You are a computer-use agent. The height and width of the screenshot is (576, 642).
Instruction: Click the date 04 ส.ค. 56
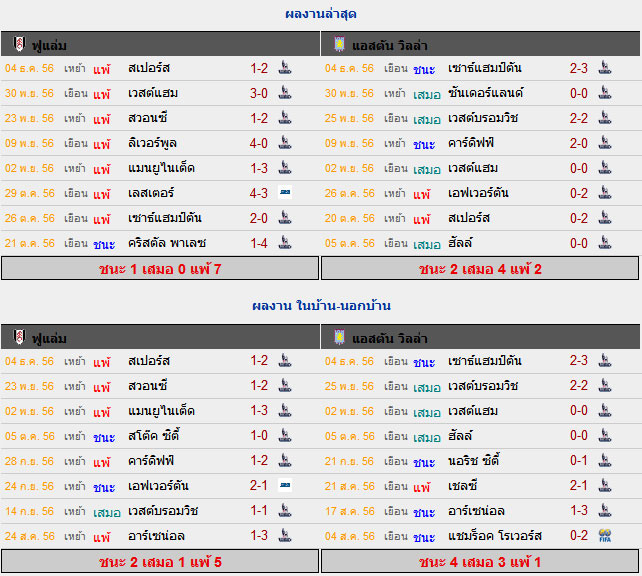pyautogui.click(x=350, y=536)
